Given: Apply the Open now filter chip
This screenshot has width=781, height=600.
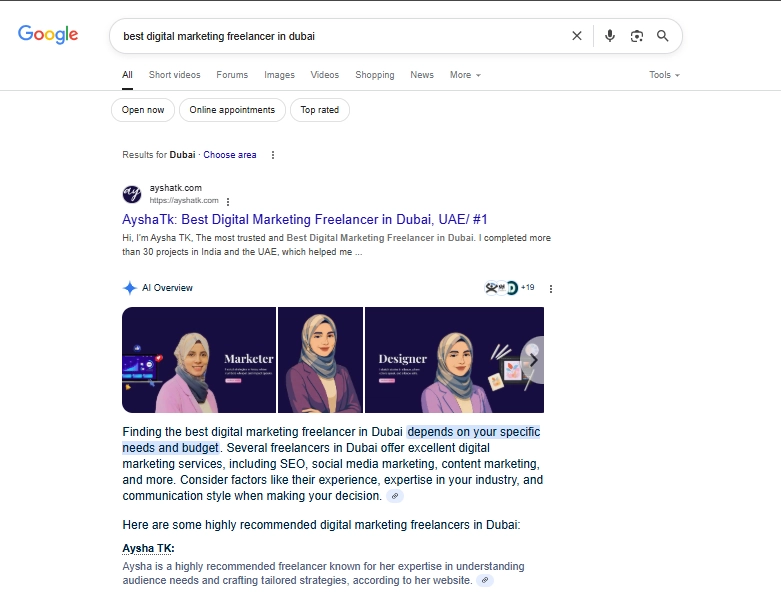Looking at the screenshot, I should point(143,110).
